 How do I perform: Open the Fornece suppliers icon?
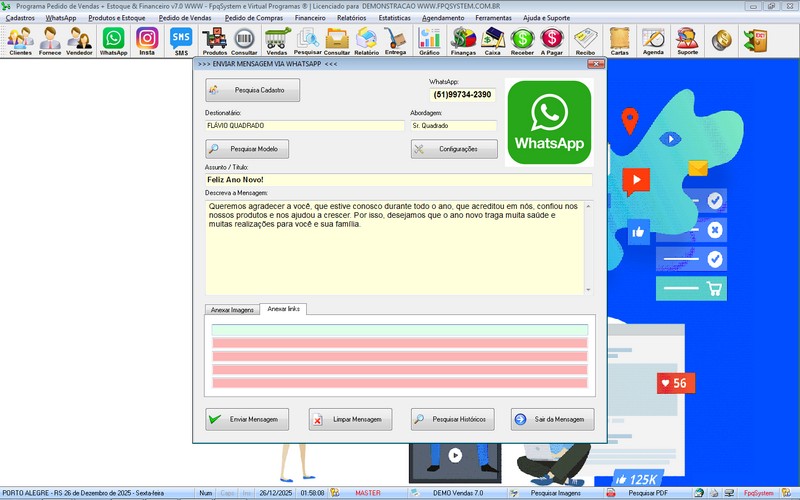[49, 41]
